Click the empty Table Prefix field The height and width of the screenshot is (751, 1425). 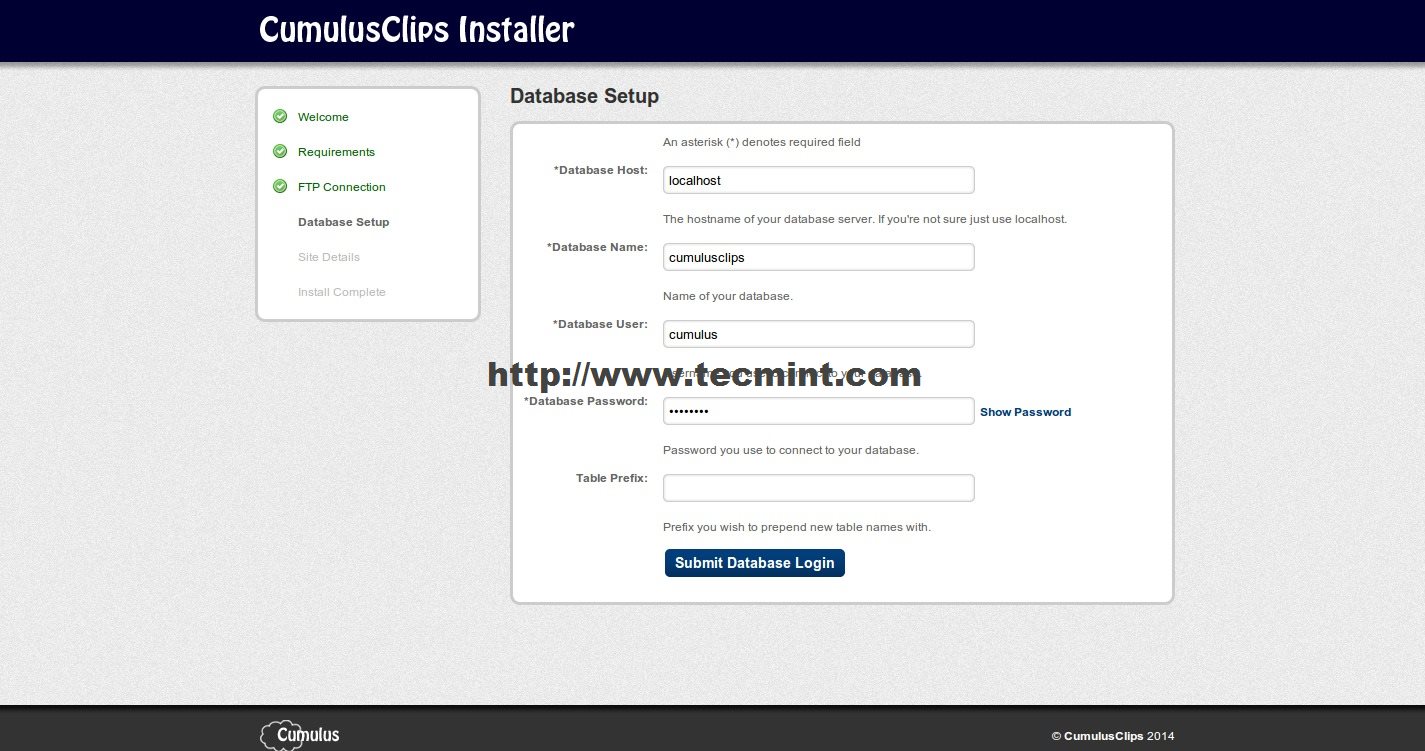(x=818, y=488)
